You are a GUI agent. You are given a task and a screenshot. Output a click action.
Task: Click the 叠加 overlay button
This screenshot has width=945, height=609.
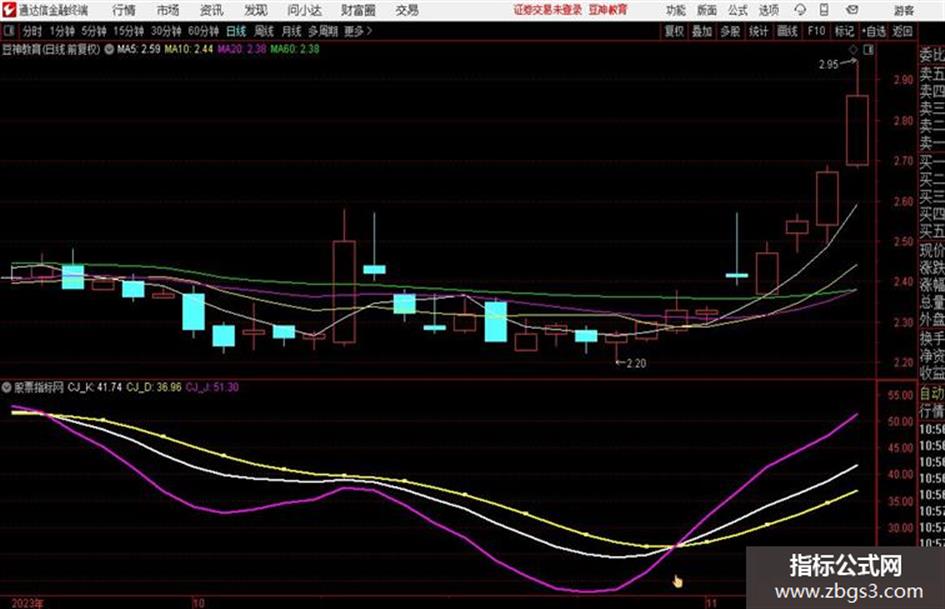click(x=702, y=31)
